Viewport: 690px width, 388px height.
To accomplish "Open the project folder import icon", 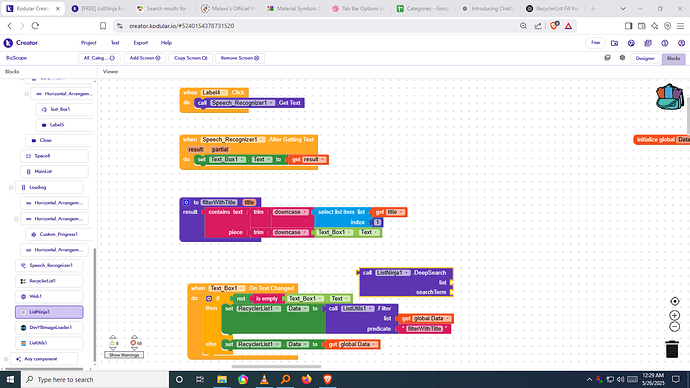I will 614,43.
